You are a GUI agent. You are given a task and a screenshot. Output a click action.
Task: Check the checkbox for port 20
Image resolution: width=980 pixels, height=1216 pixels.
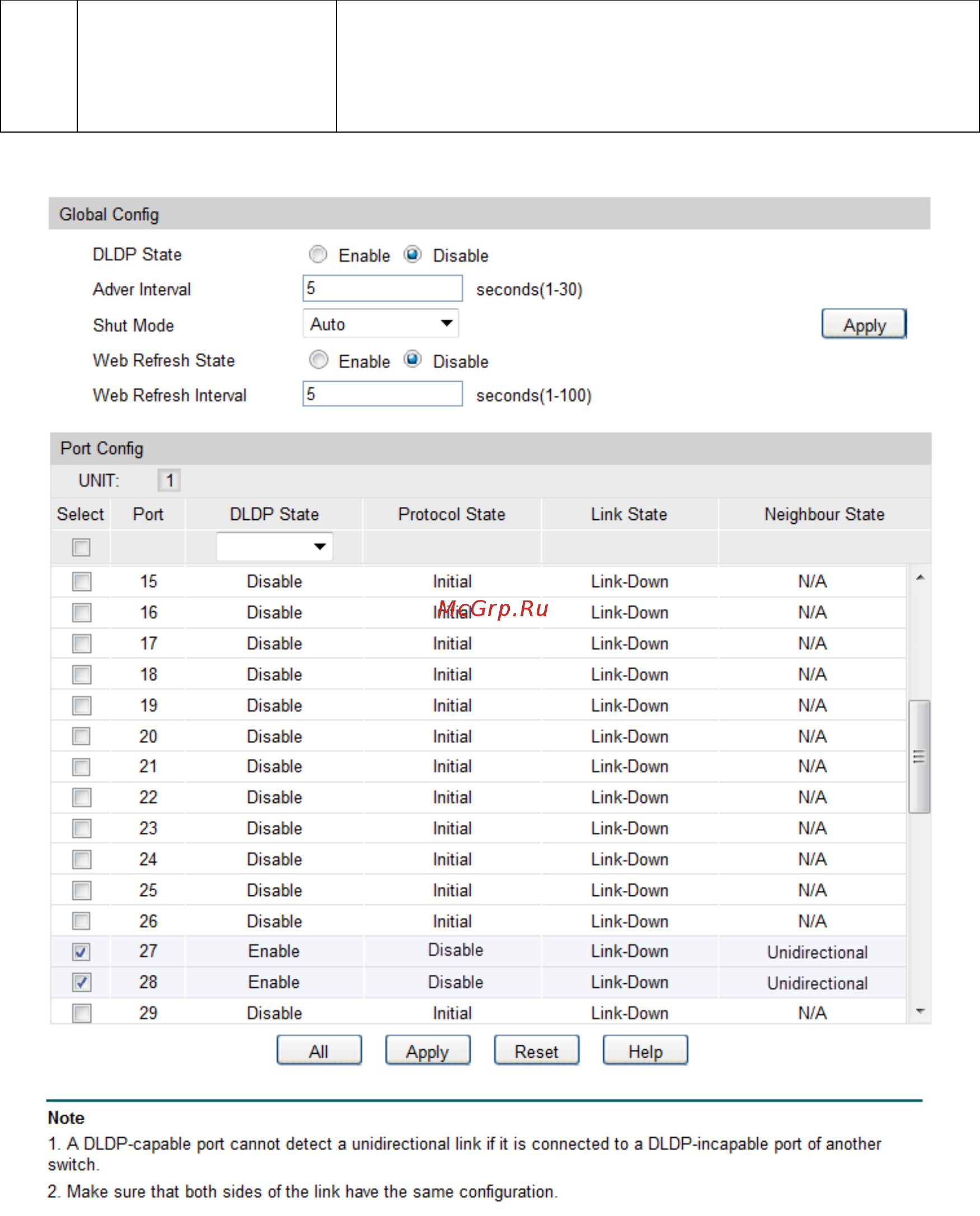82,736
